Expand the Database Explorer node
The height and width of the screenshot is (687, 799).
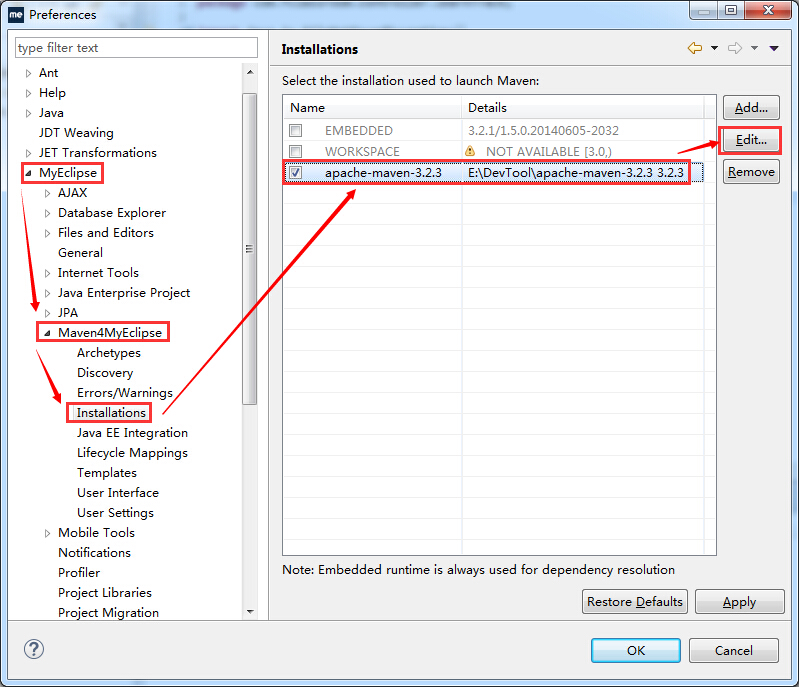pyautogui.click(x=47, y=213)
